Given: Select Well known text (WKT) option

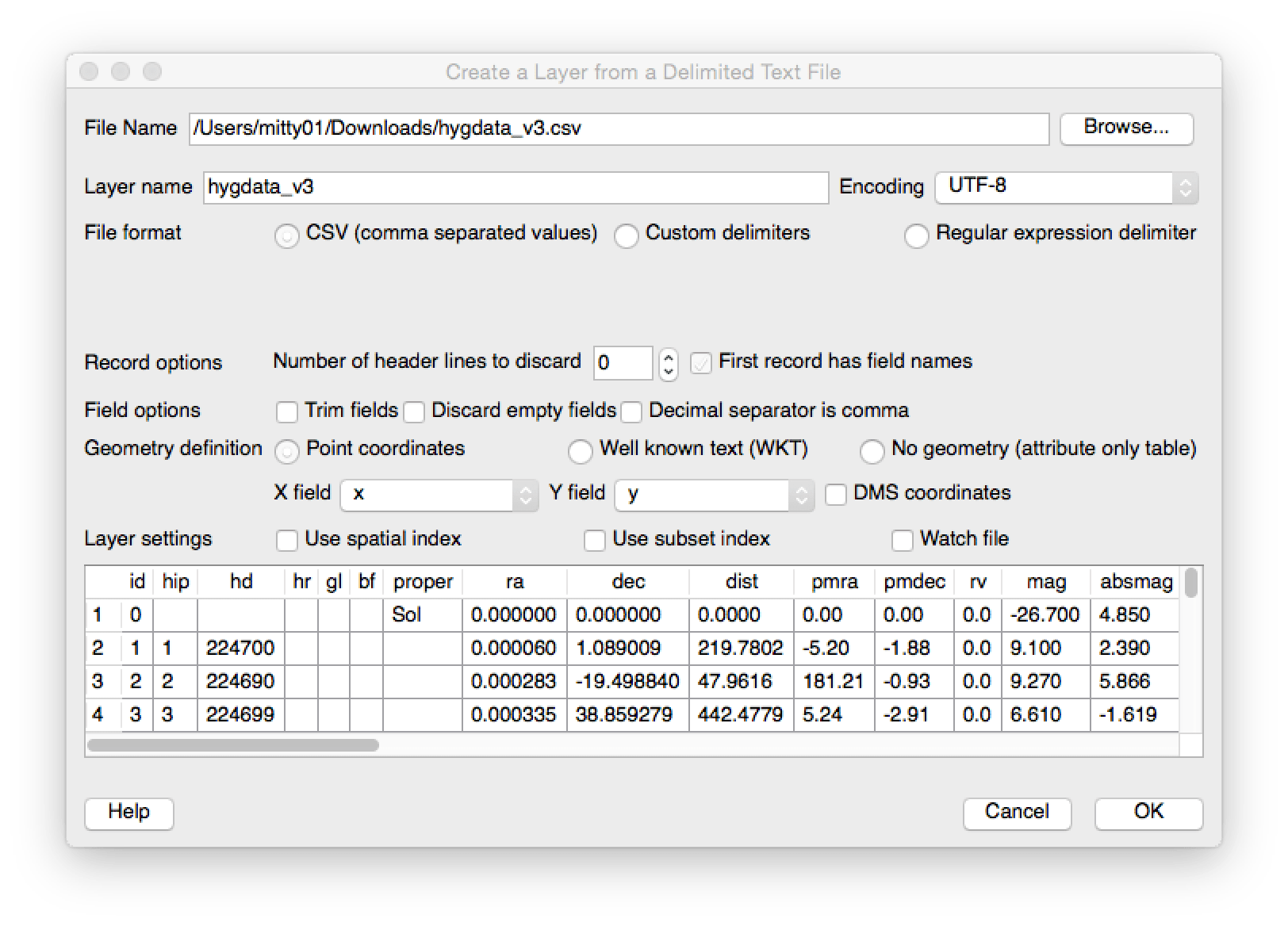Looking at the screenshot, I should [580, 451].
